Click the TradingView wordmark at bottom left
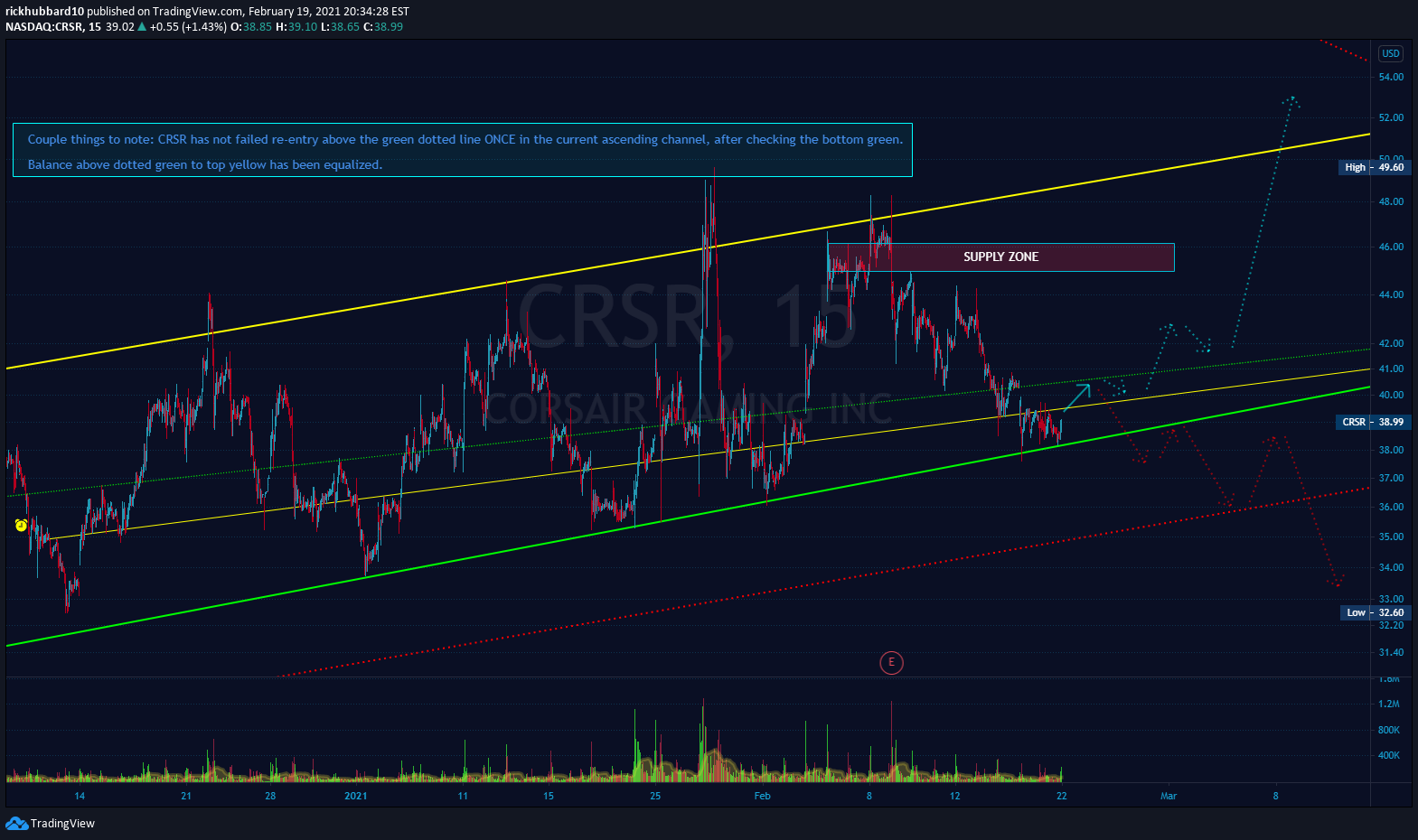Screen dimensions: 1418x840 click(x=62, y=824)
